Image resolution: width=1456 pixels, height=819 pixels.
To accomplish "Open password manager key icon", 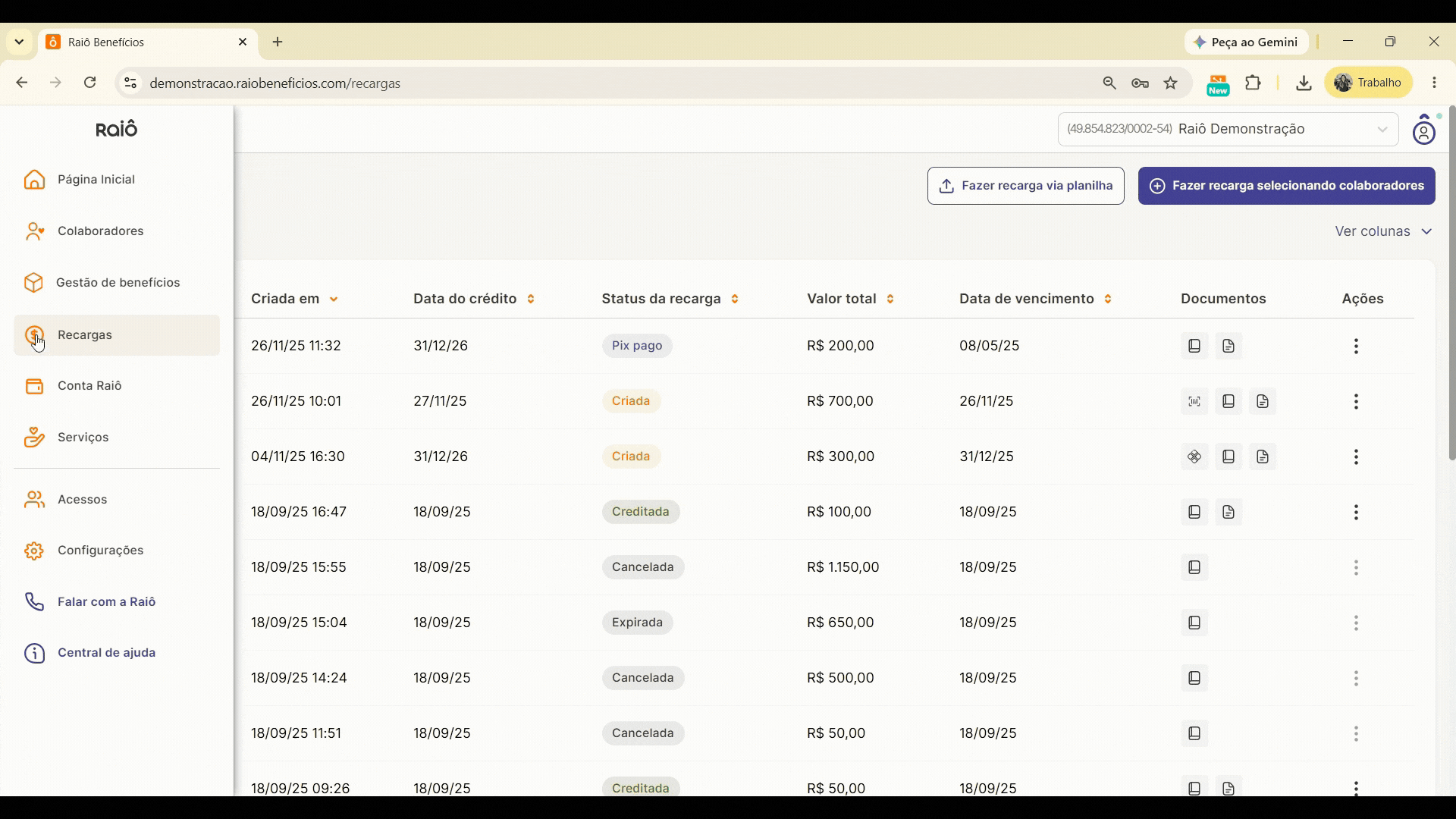I will click(x=1140, y=83).
